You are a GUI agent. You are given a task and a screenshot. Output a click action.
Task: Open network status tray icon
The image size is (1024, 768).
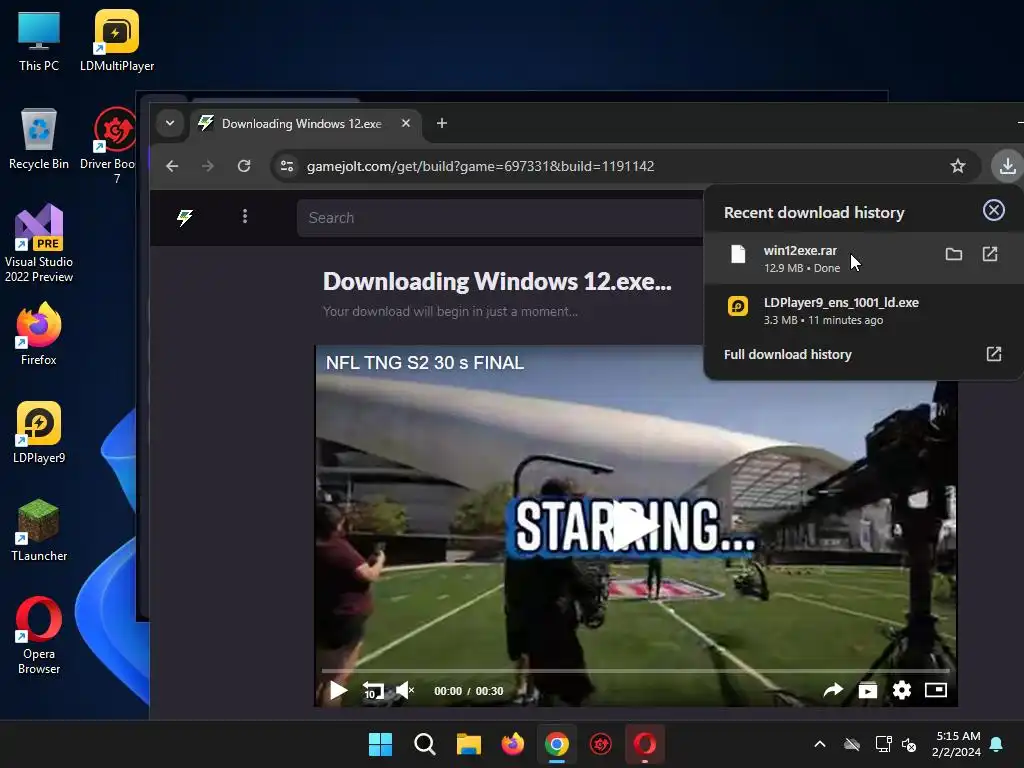883,744
